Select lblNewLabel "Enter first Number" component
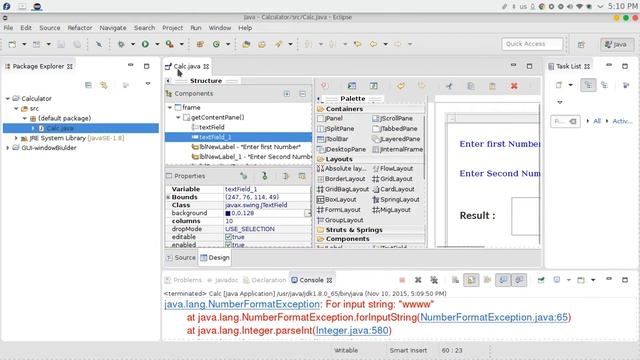The height and width of the screenshot is (360, 640). [x=246, y=147]
